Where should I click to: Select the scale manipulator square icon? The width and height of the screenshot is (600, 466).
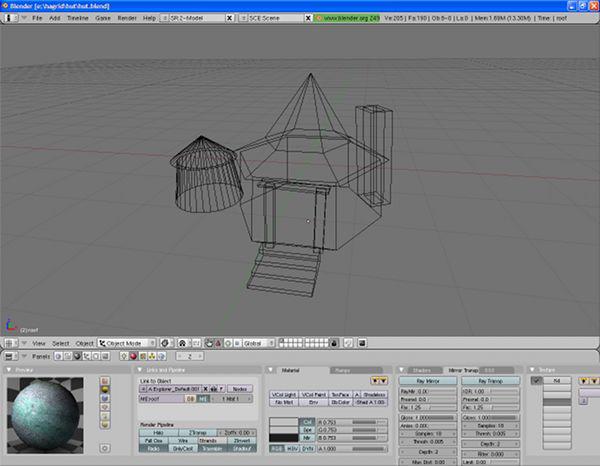click(237, 343)
